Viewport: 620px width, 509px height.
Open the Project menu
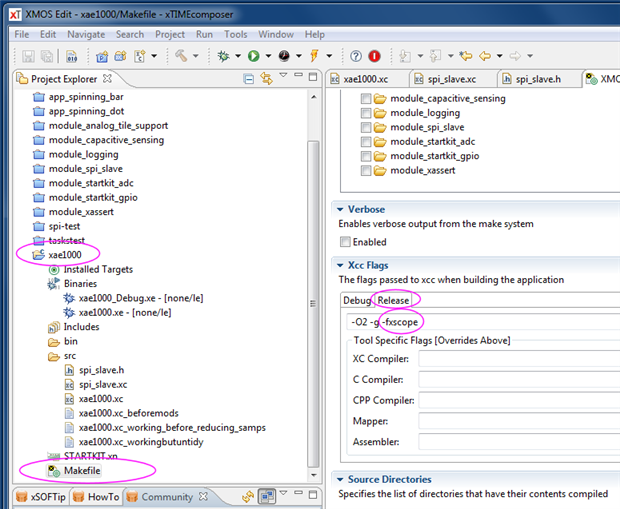(x=169, y=34)
